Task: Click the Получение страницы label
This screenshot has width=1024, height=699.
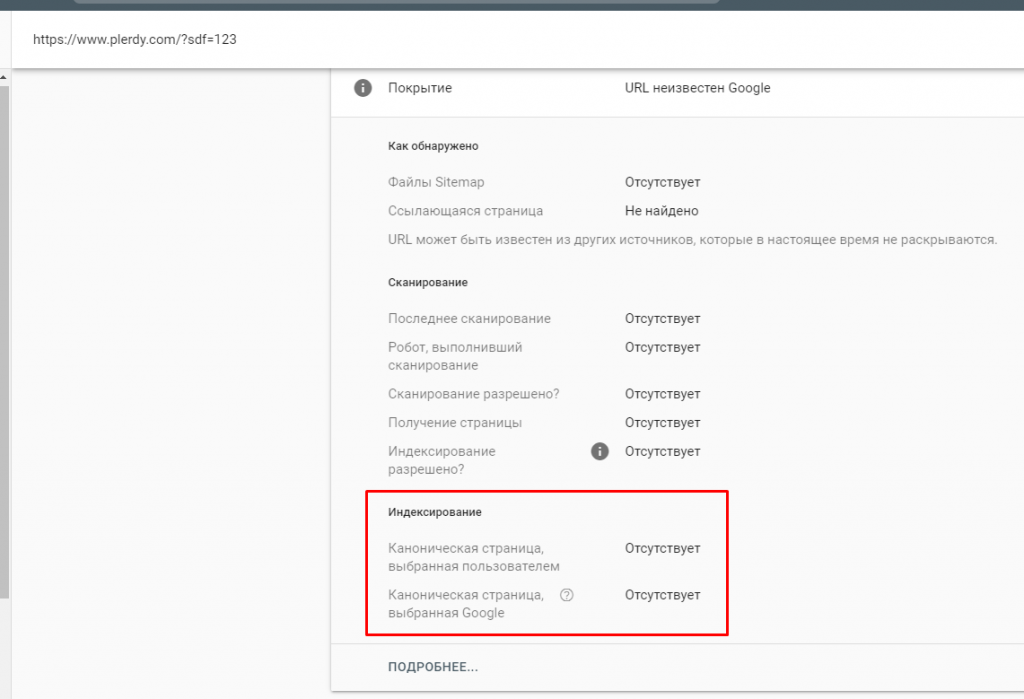Action: coord(454,422)
